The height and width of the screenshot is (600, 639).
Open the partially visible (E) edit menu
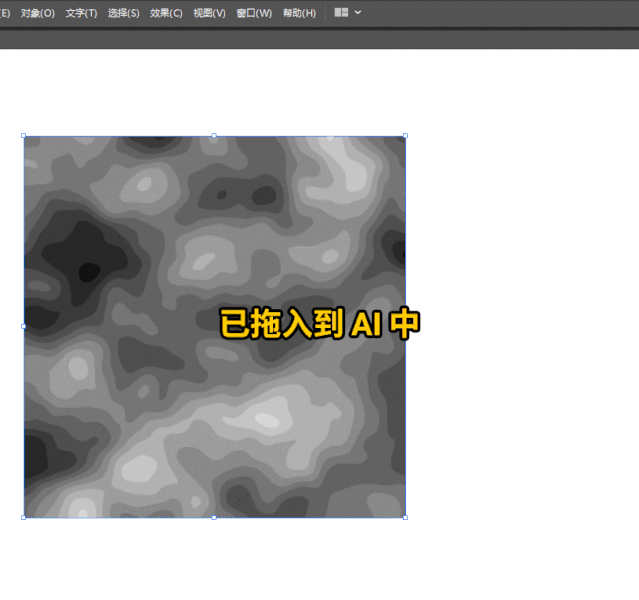pyautogui.click(x=4, y=13)
